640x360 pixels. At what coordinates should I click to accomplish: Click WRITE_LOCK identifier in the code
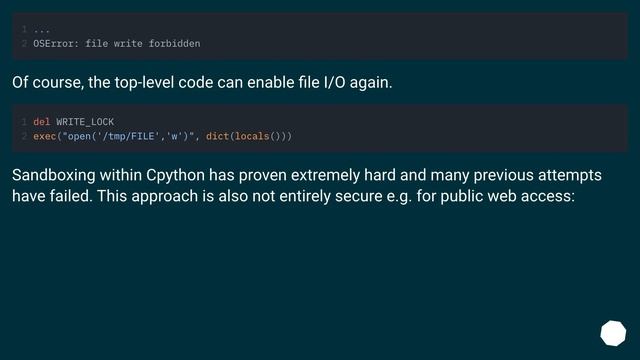[x=85, y=122]
